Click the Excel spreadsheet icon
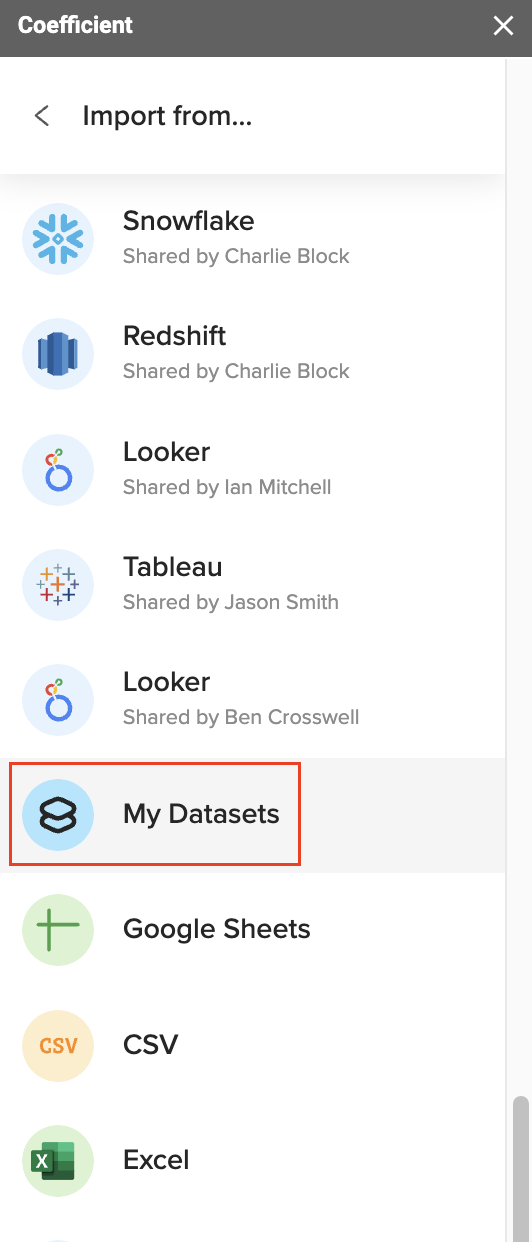This screenshot has width=532, height=1242. (x=58, y=1161)
